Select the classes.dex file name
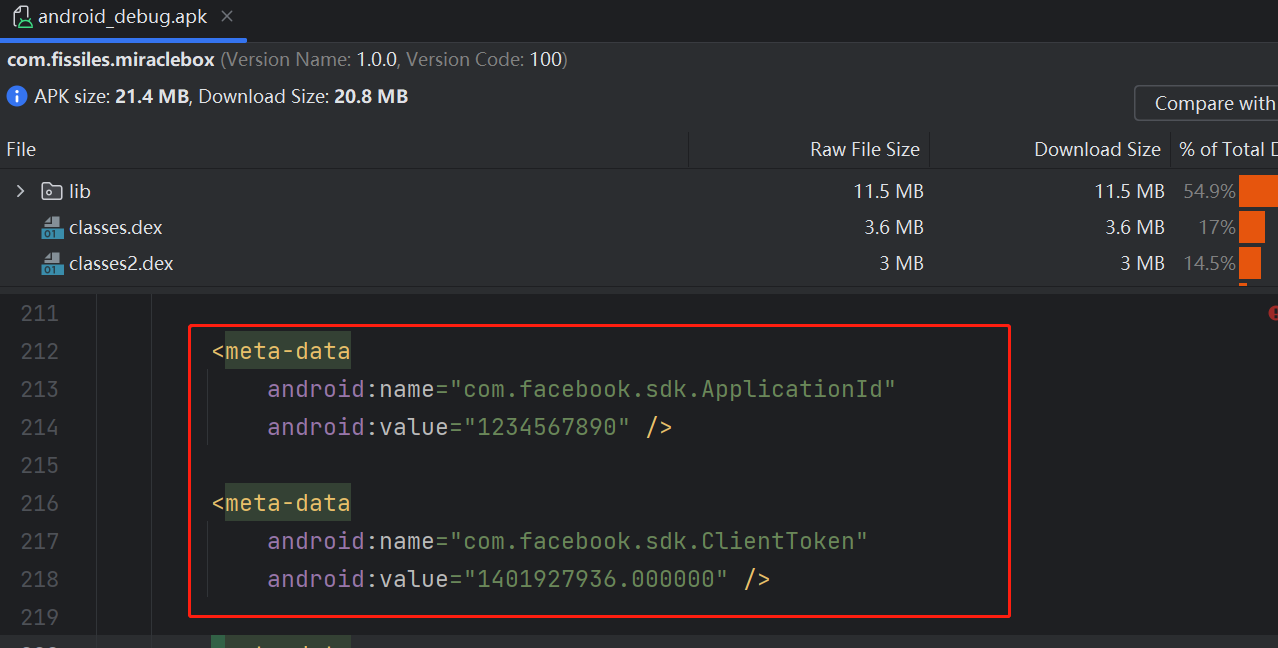 pyautogui.click(x=115, y=228)
